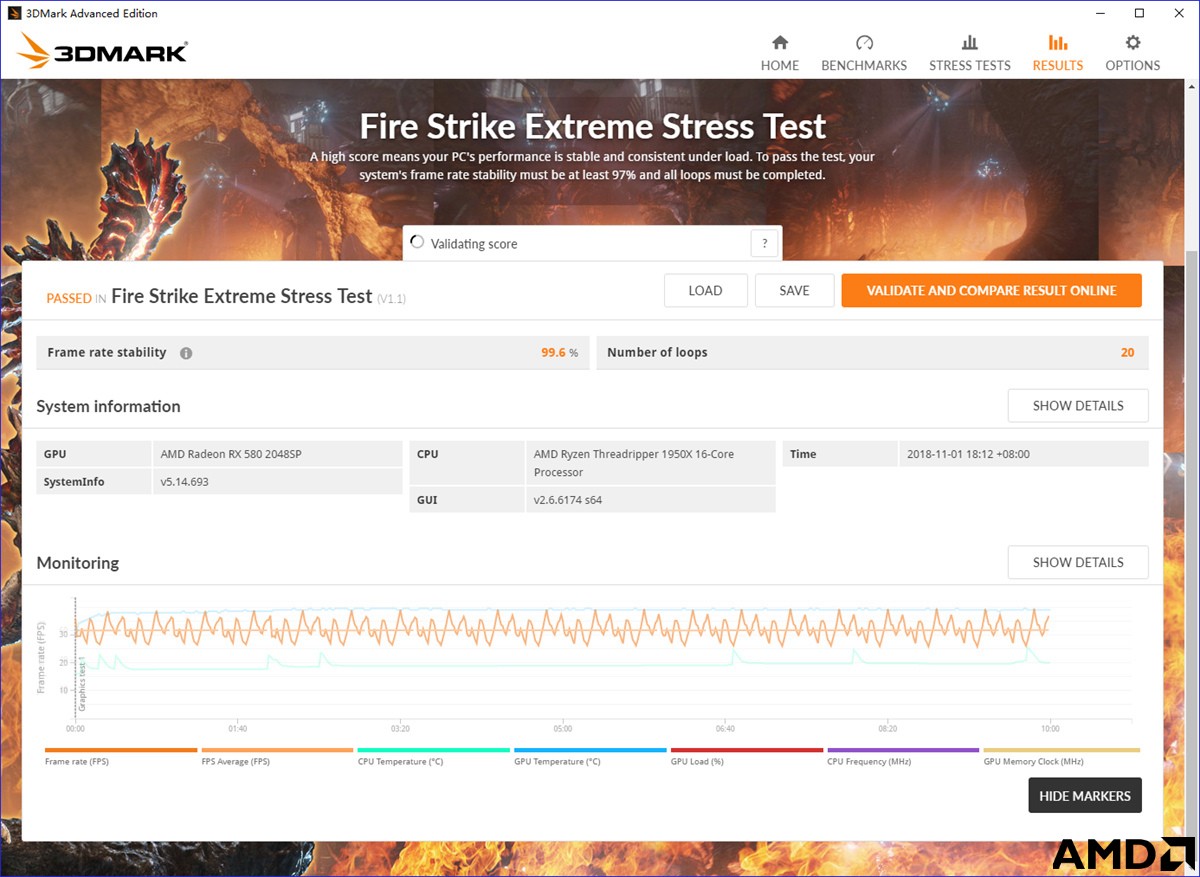Screen dimensions: 1200x877
Task: Toggle the Frame rate (FPS) legend swatch
Action: pyautogui.click(x=121, y=750)
